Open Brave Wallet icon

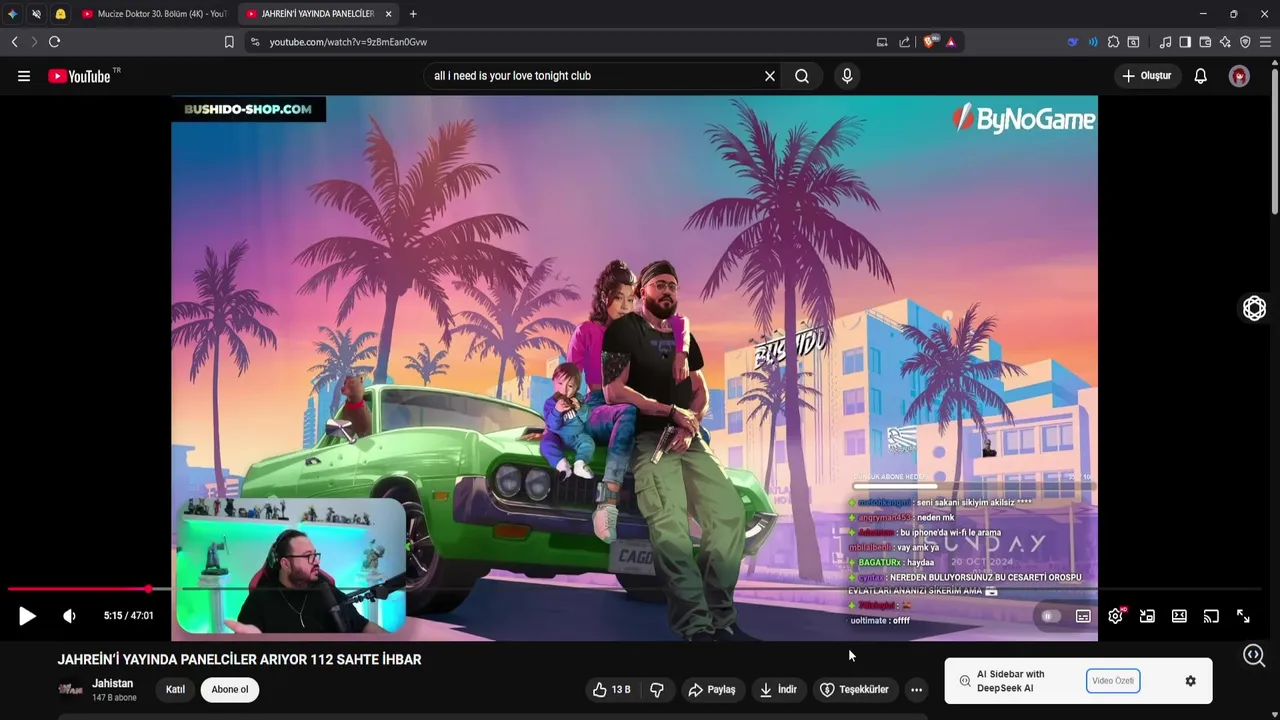pyautogui.click(x=1205, y=42)
